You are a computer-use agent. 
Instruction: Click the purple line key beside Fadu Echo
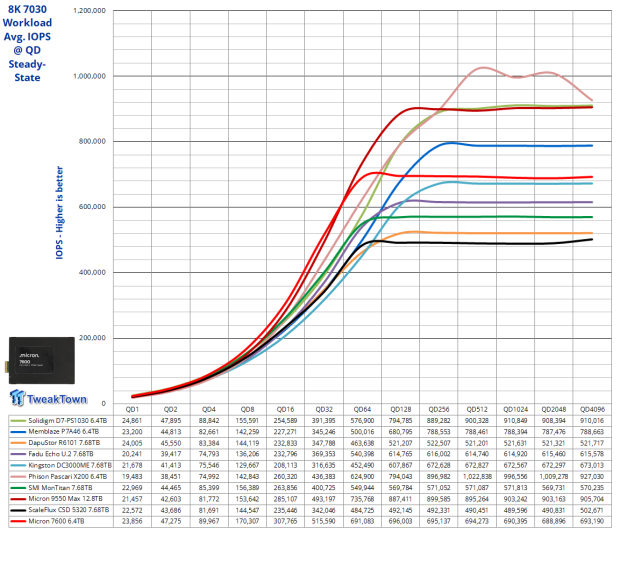(18, 454)
